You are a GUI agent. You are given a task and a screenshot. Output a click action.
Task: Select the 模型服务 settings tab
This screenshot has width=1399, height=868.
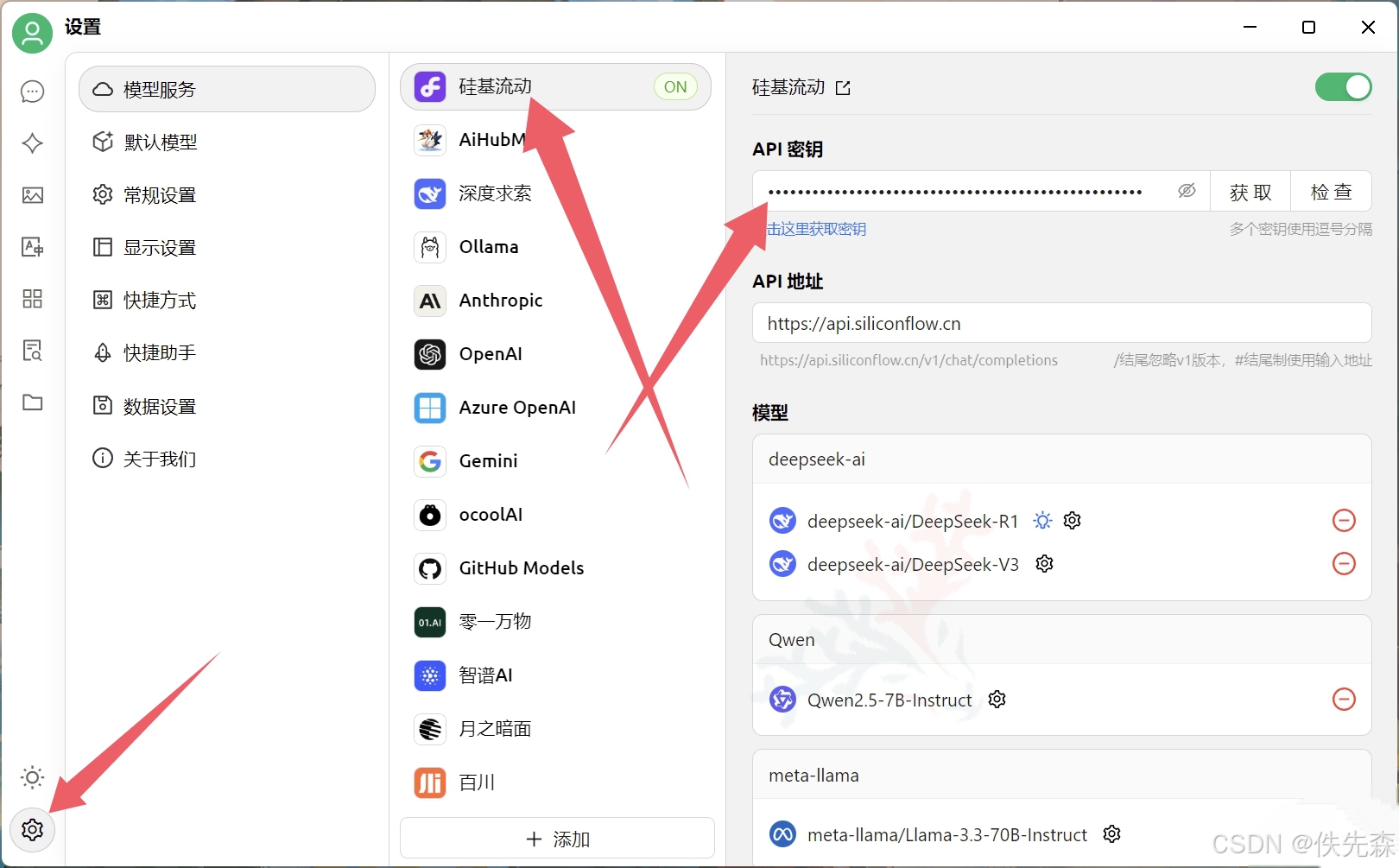pyautogui.click(x=227, y=89)
